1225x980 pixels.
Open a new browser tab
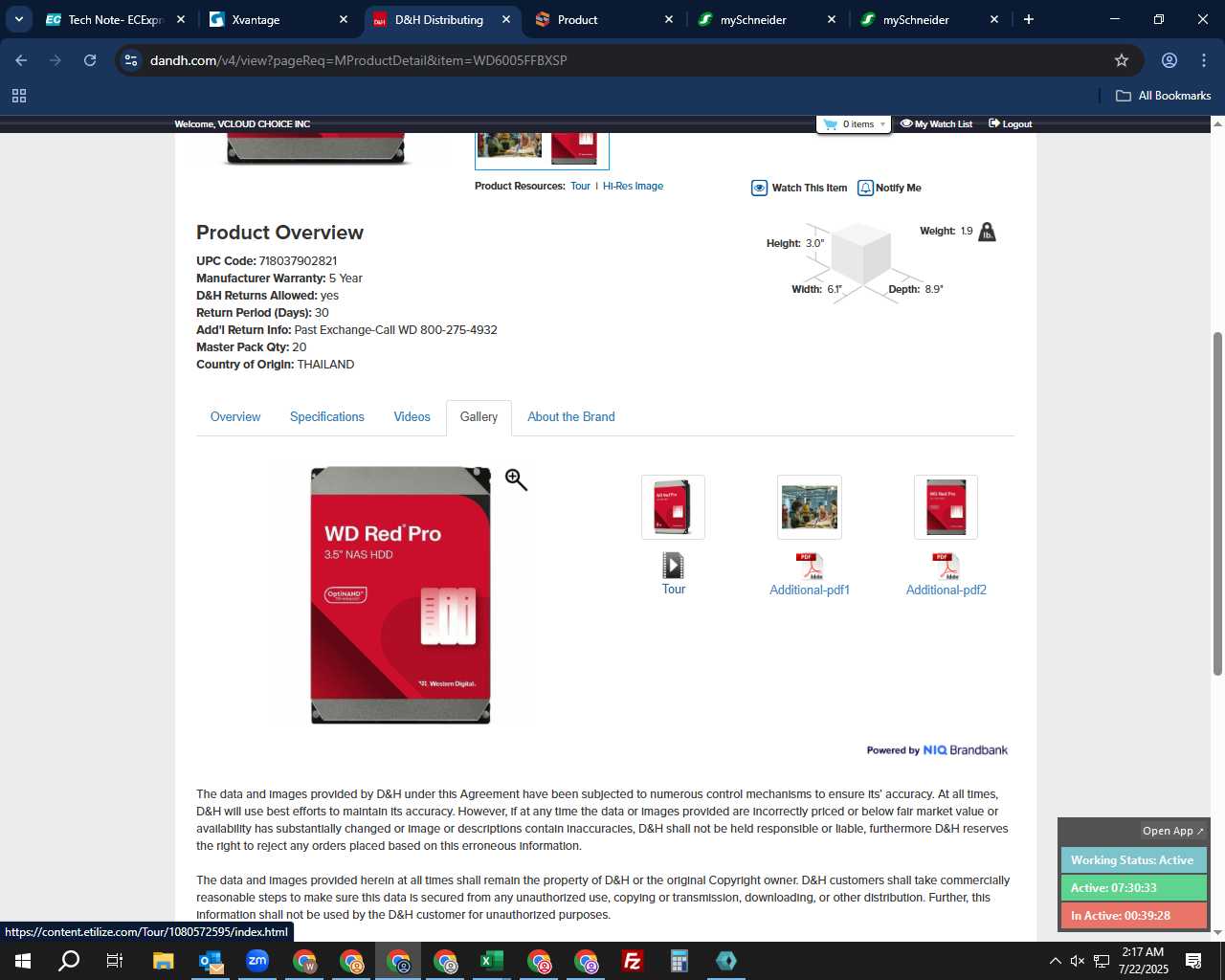[1029, 19]
